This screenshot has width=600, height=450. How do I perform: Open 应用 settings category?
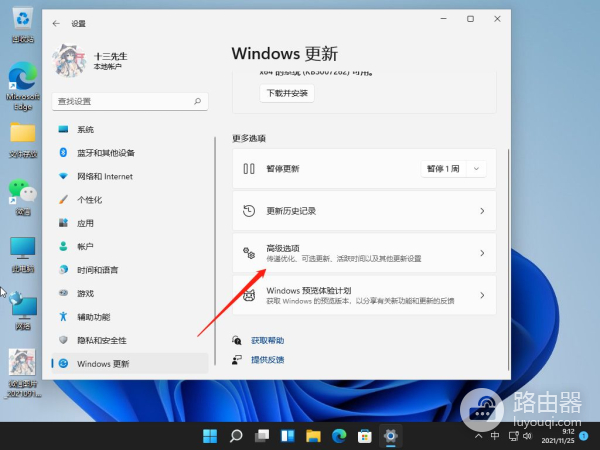130,223
